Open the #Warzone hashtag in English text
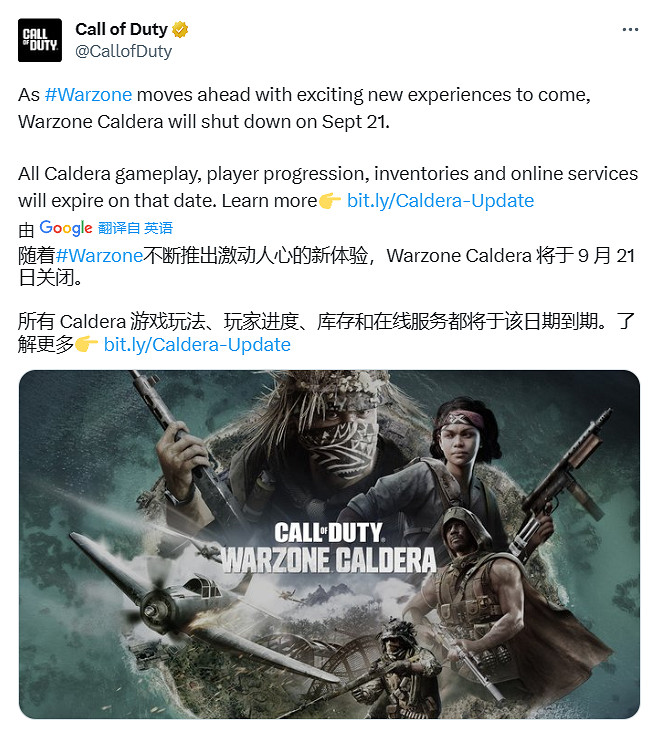 point(88,95)
